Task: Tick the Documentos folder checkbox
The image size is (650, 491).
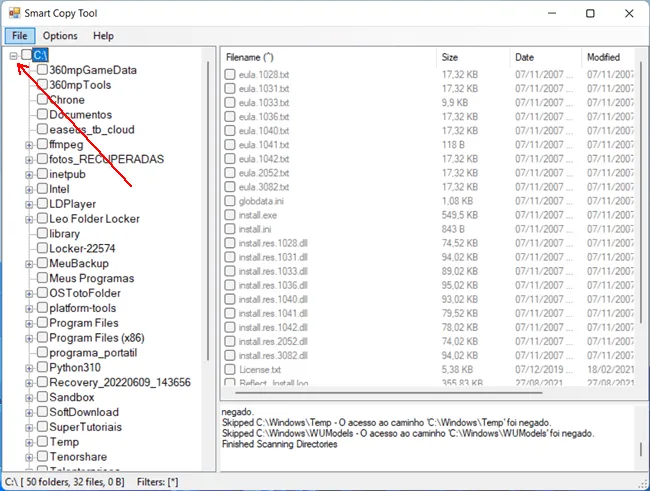Action: (x=42, y=114)
